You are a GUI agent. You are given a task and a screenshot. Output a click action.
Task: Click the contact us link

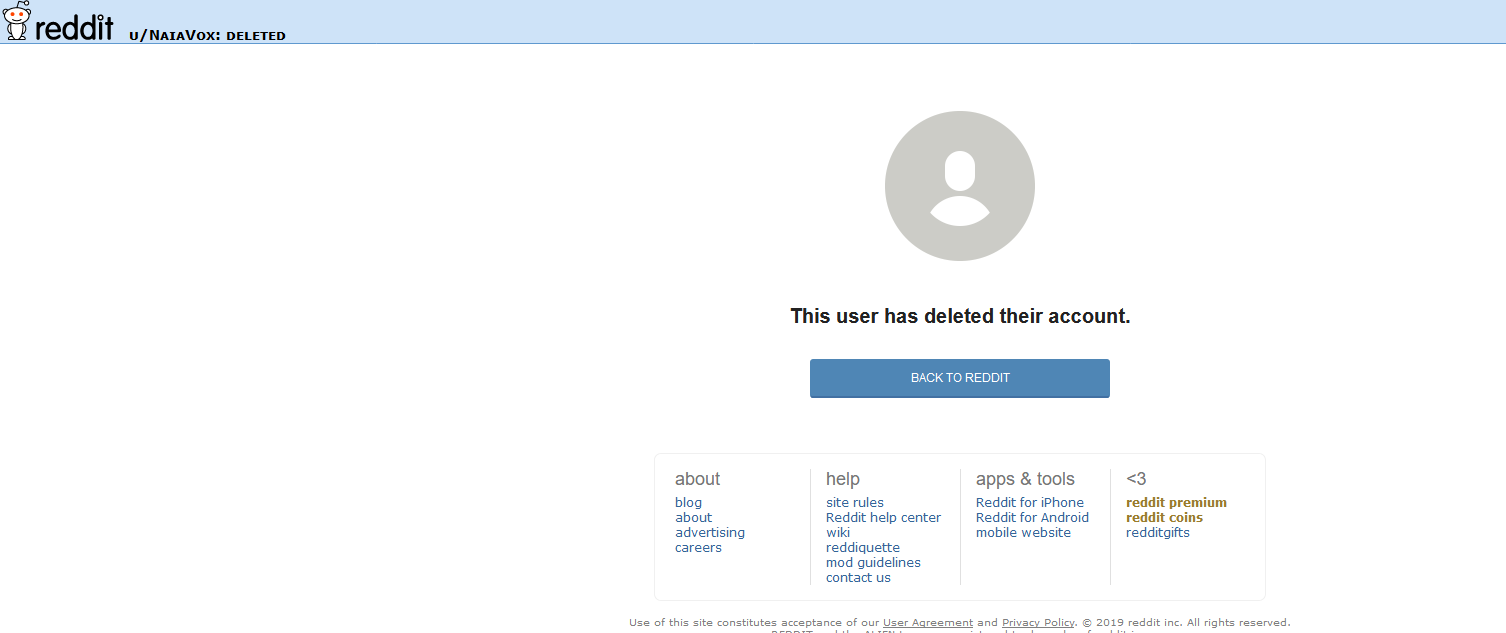pyautogui.click(x=858, y=578)
